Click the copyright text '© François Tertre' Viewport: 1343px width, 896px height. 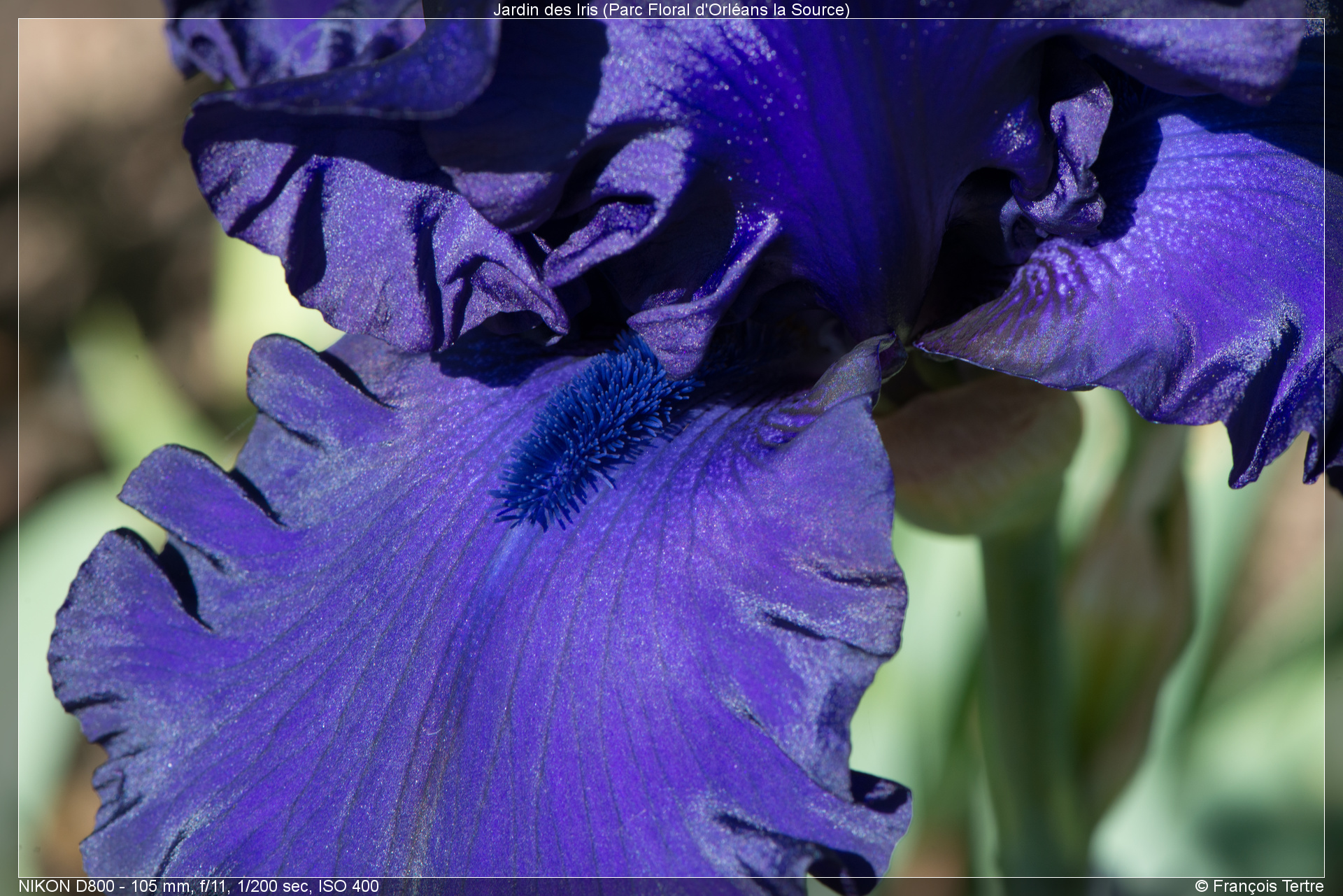tap(1259, 886)
